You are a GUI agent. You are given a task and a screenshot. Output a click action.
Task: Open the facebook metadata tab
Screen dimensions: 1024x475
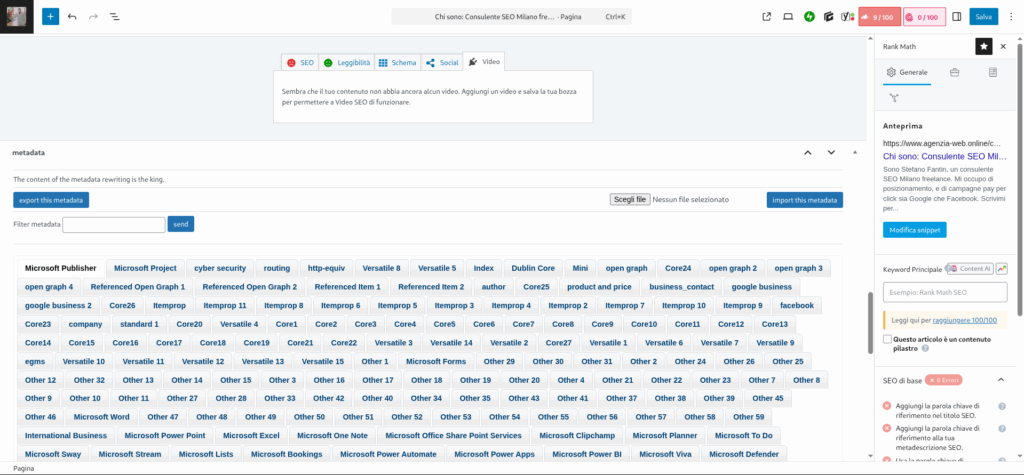[x=797, y=305]
